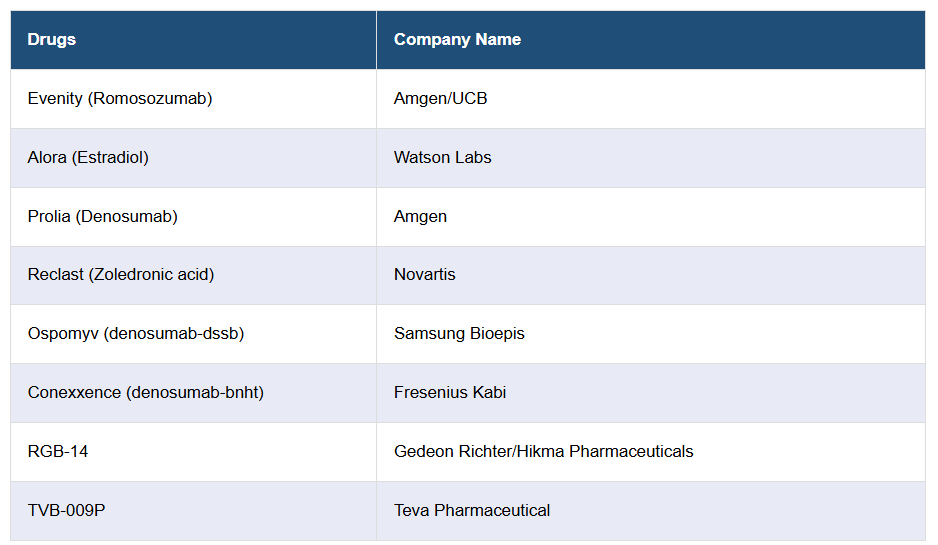Select the TVB-009P drug cell
The image size is (938, 545).
click(66, 511)
